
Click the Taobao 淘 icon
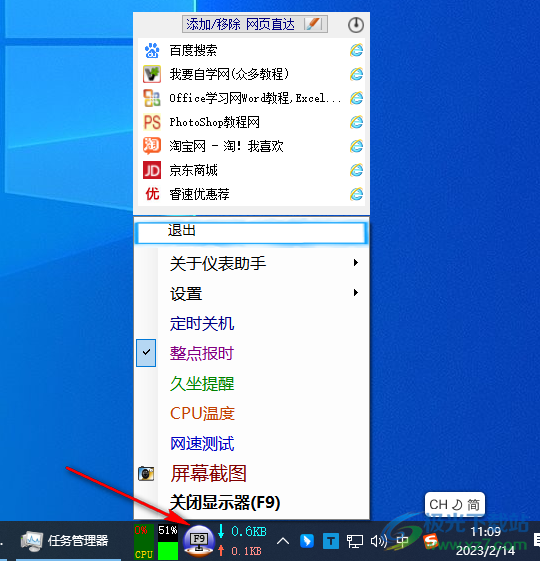(152, 146)
